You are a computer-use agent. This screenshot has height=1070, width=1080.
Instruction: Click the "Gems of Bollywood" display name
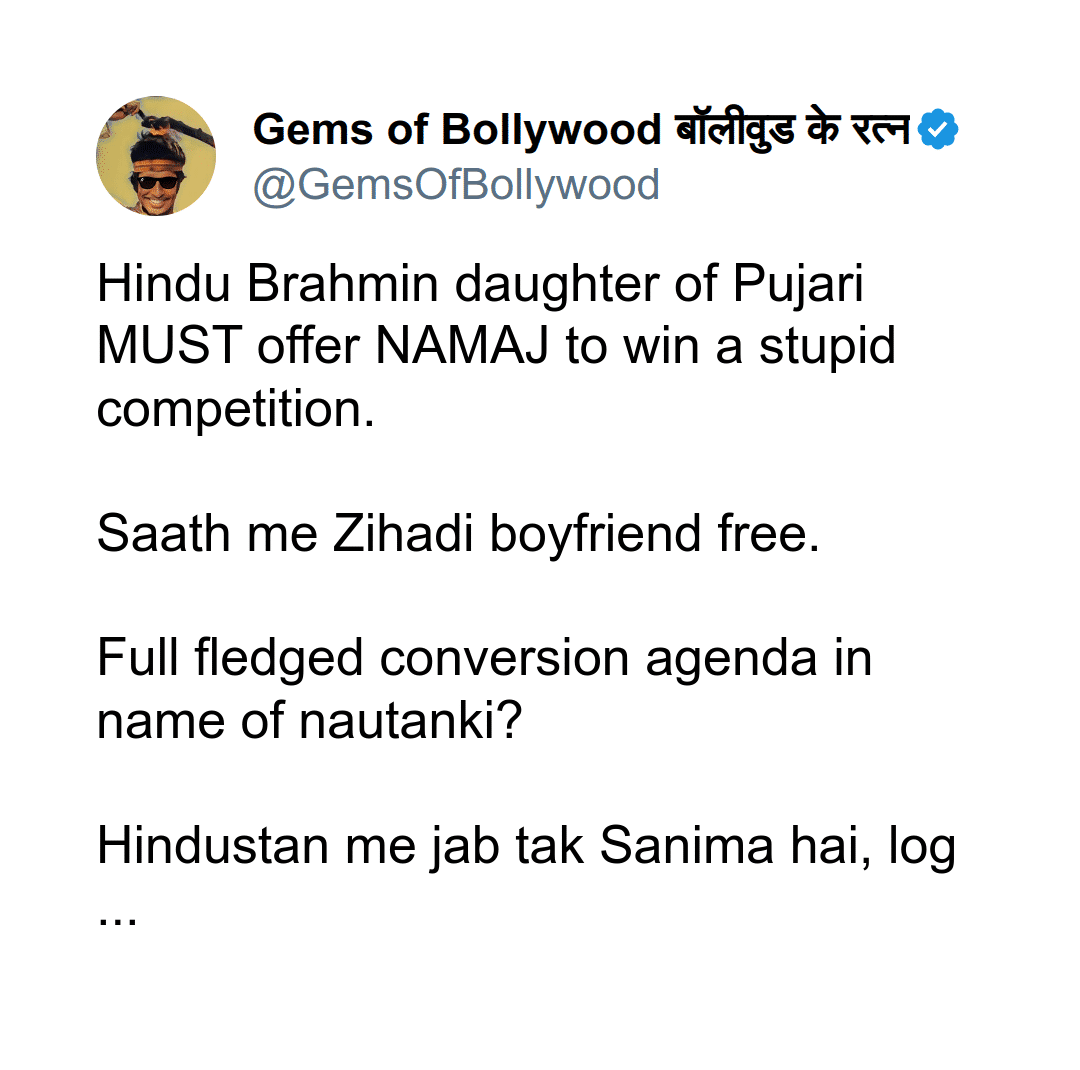[456, 130]
